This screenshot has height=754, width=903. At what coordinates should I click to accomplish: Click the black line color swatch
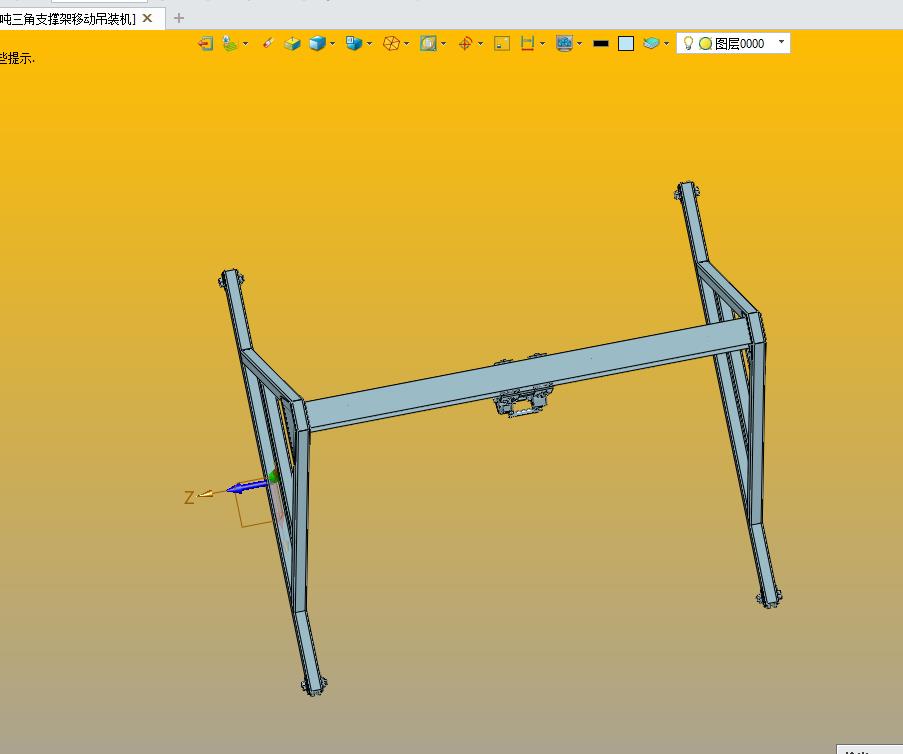(x=601, y=44)
